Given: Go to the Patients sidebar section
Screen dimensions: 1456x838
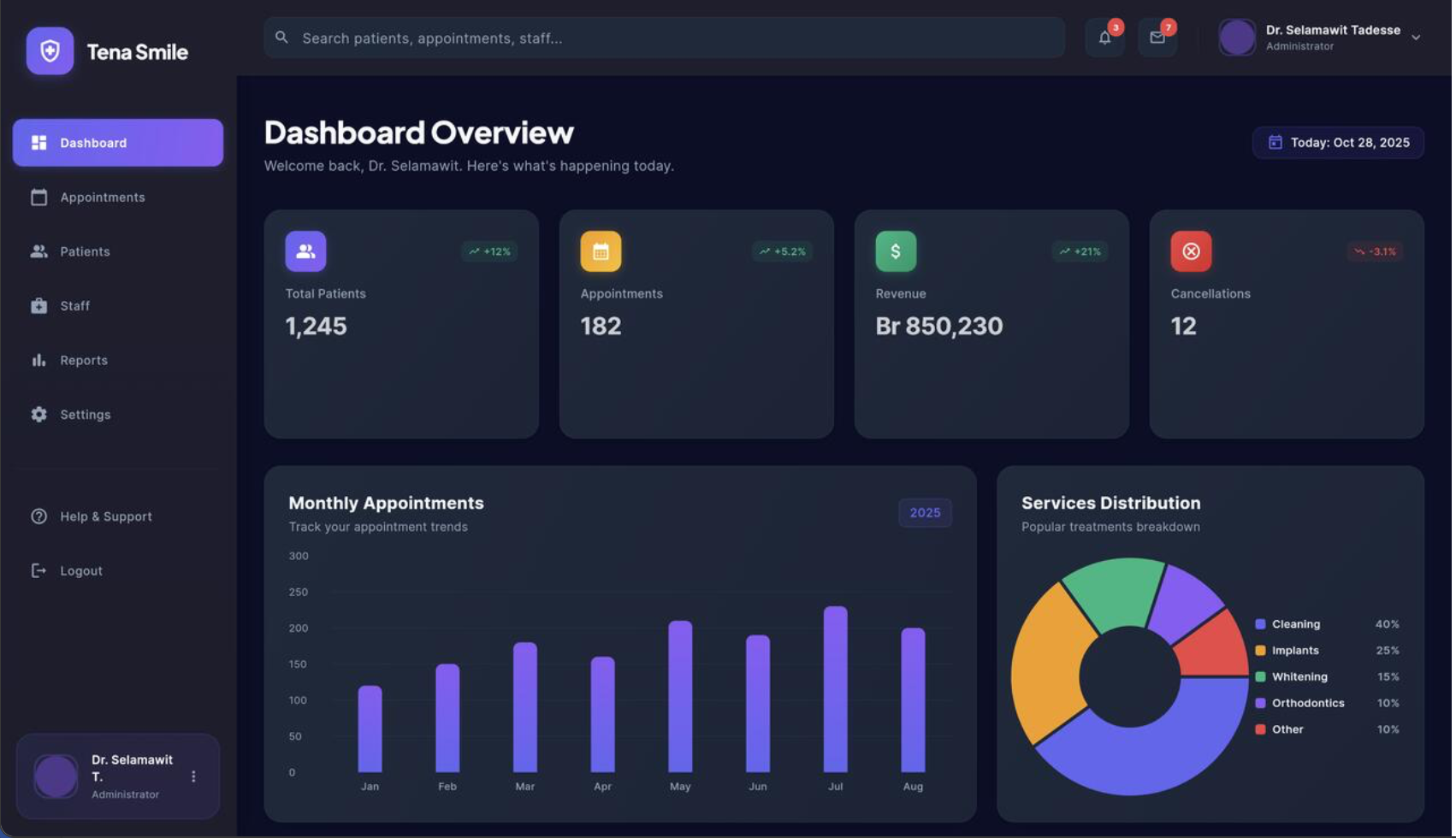Looking at the screenshot, I should point(85,251).
